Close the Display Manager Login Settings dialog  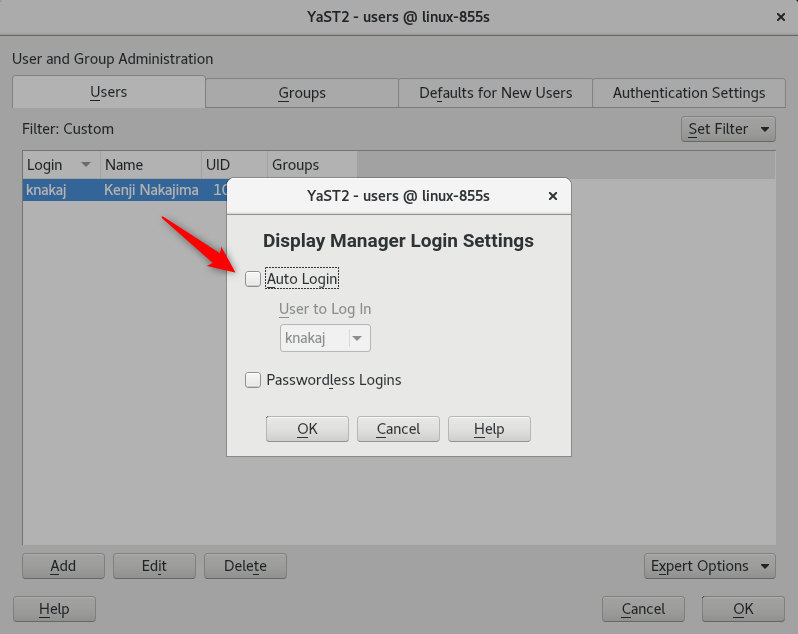[x=553, y=196]
